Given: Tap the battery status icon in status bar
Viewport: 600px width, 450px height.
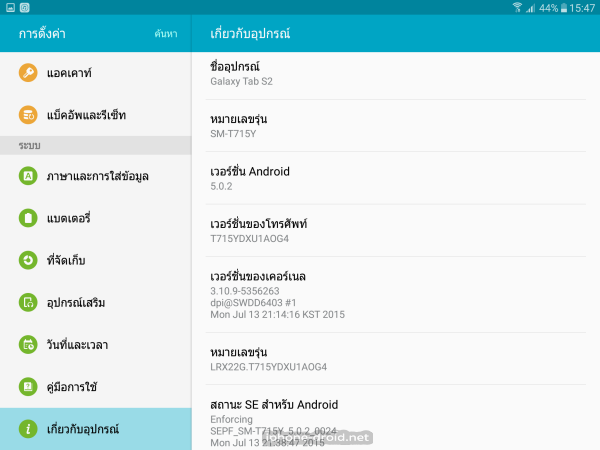Looking at the screenshot, I should click(x=564, y=8).
